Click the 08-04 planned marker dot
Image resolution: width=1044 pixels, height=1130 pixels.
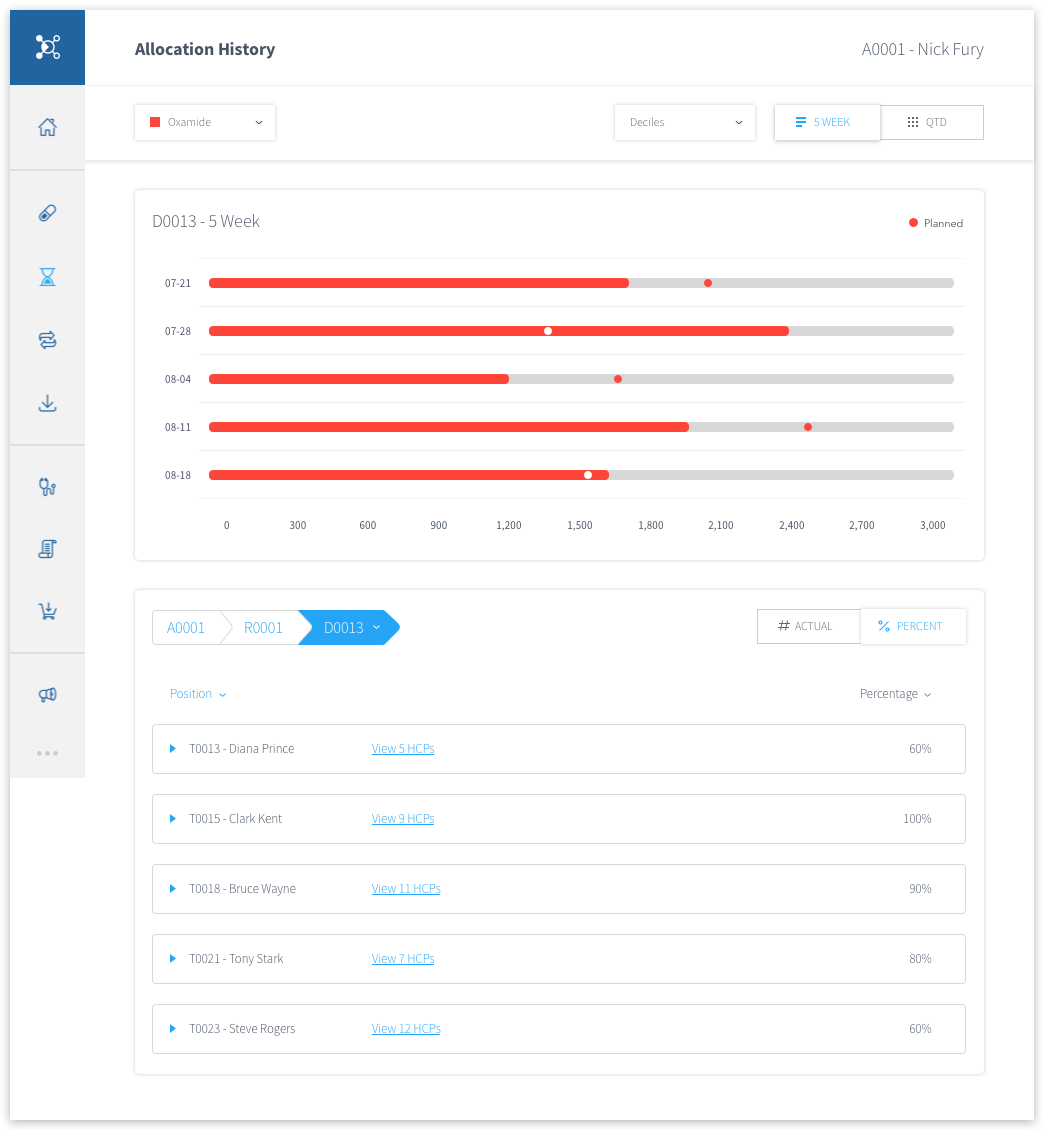[618, 379]
